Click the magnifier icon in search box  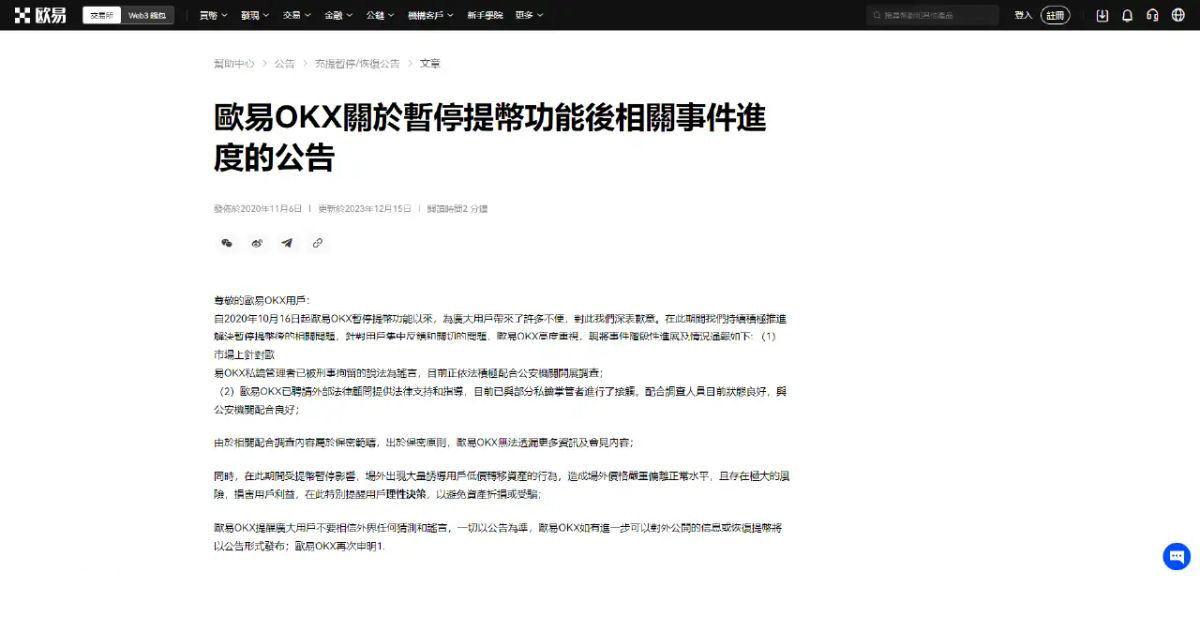[878, 15]
